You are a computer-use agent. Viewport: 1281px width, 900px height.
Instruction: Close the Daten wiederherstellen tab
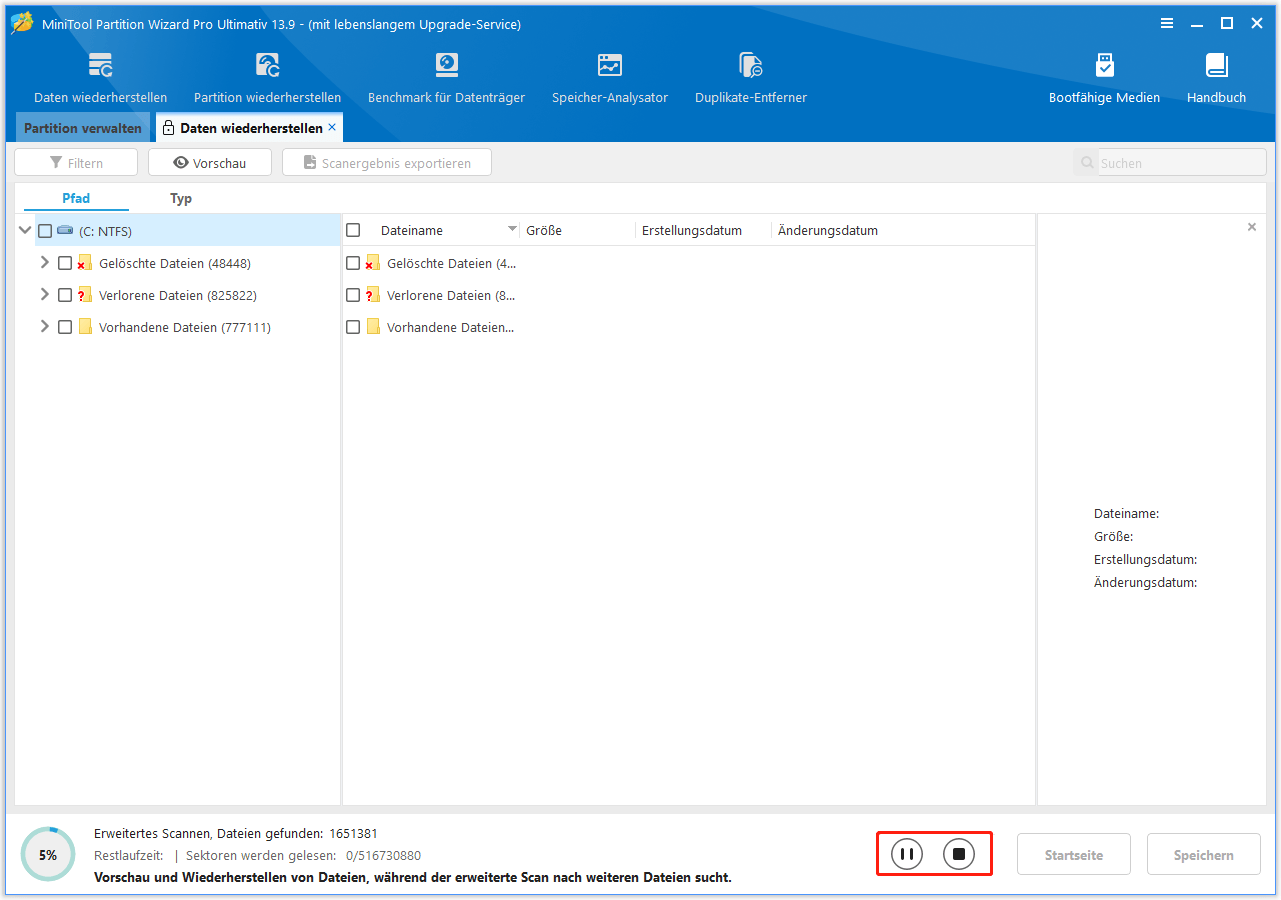pyautogui.click(x=332, y=128)
